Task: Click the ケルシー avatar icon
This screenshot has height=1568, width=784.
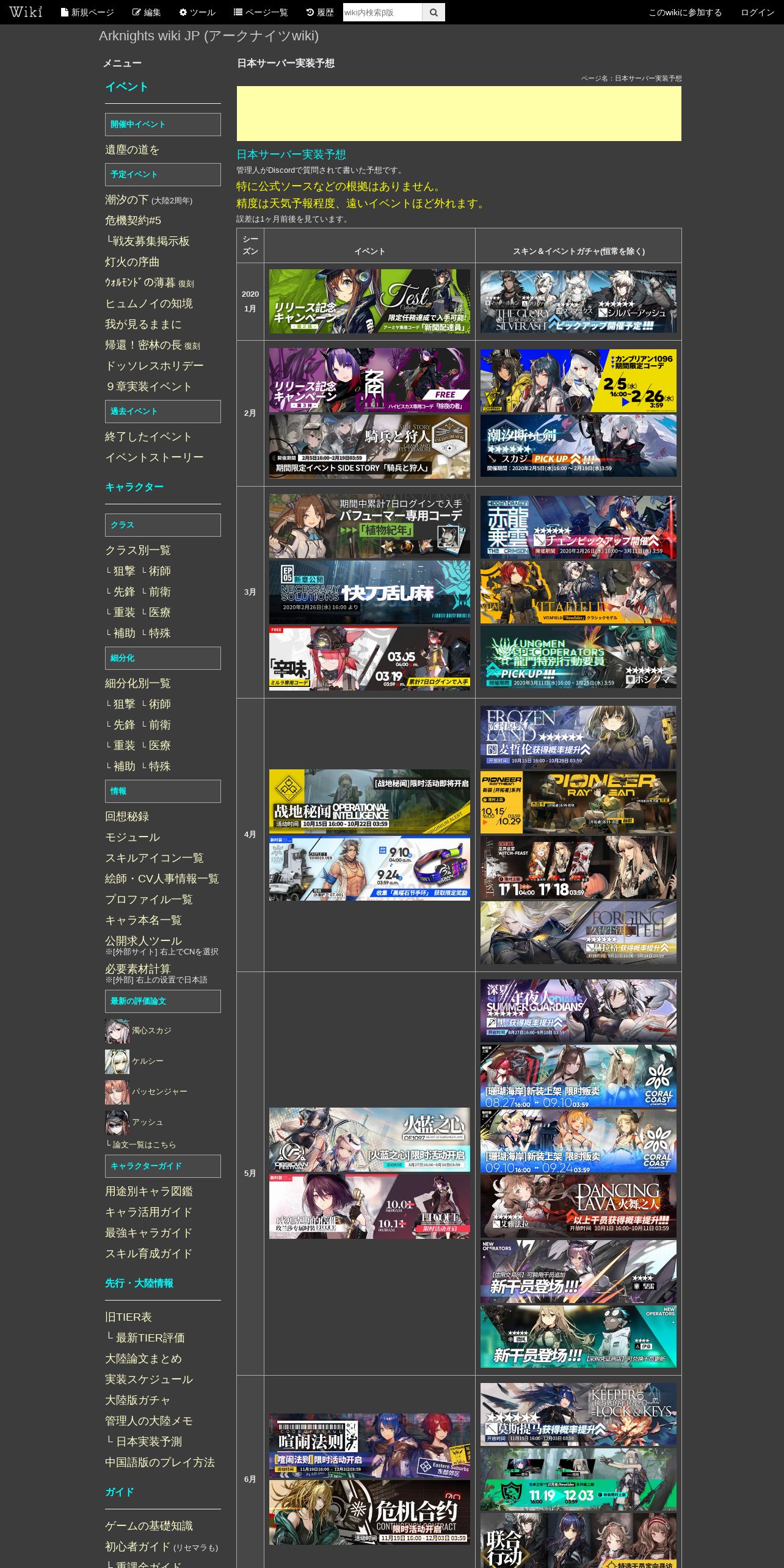Action: (117, 1061)
